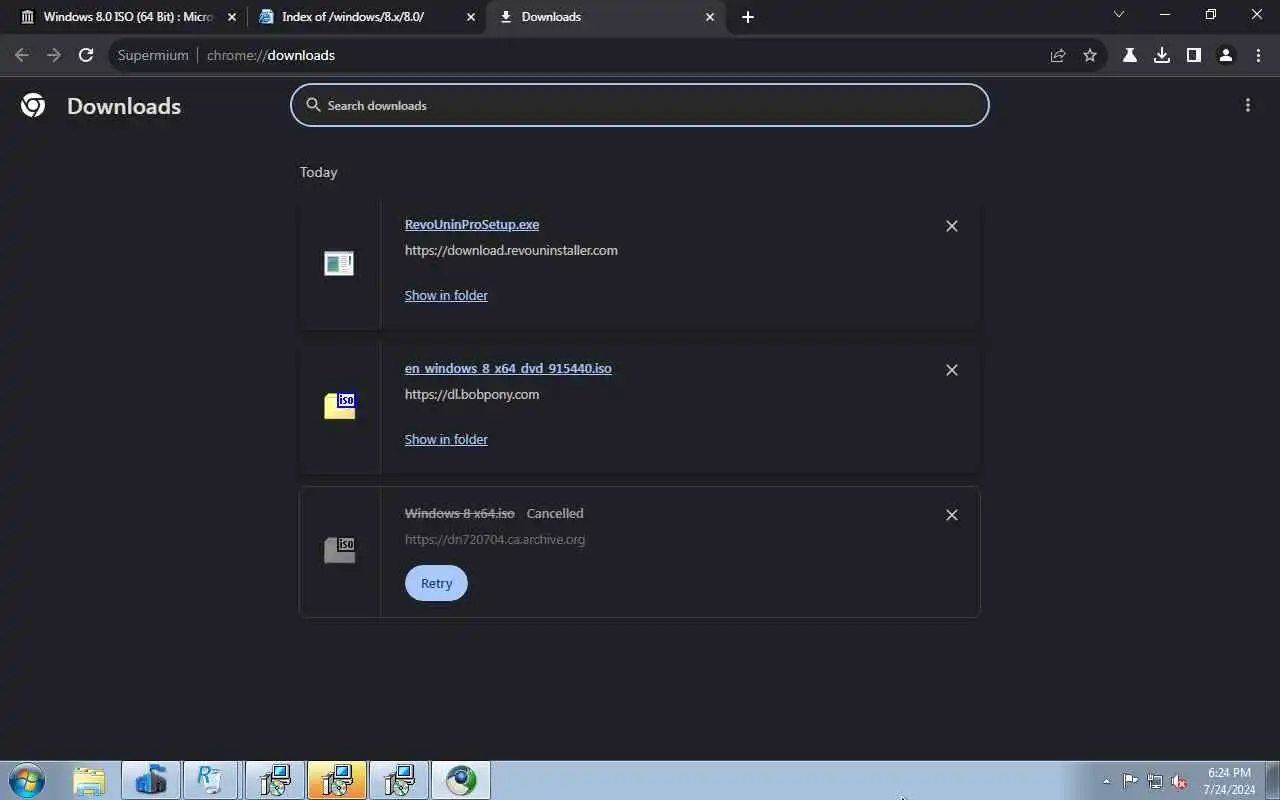Remove en_windows_8_x64_dvd_915440.iso from the list
1280x800 pixels.
[x=952, y=370]
